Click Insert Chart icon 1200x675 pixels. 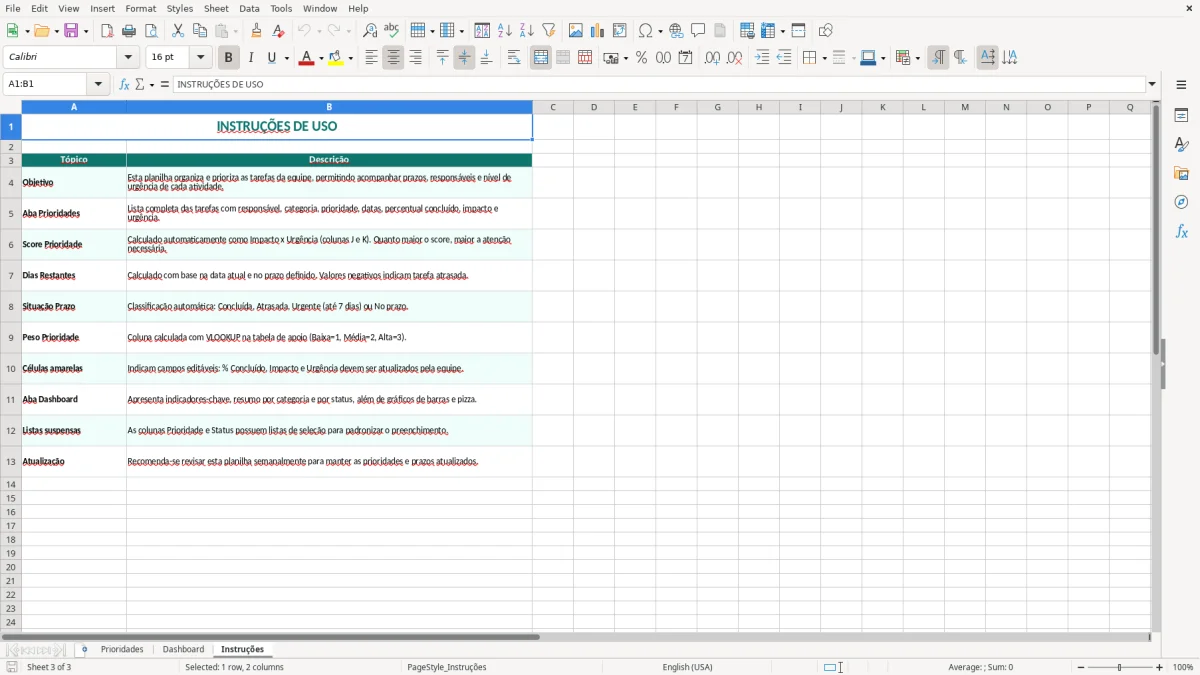click(598, 31)
